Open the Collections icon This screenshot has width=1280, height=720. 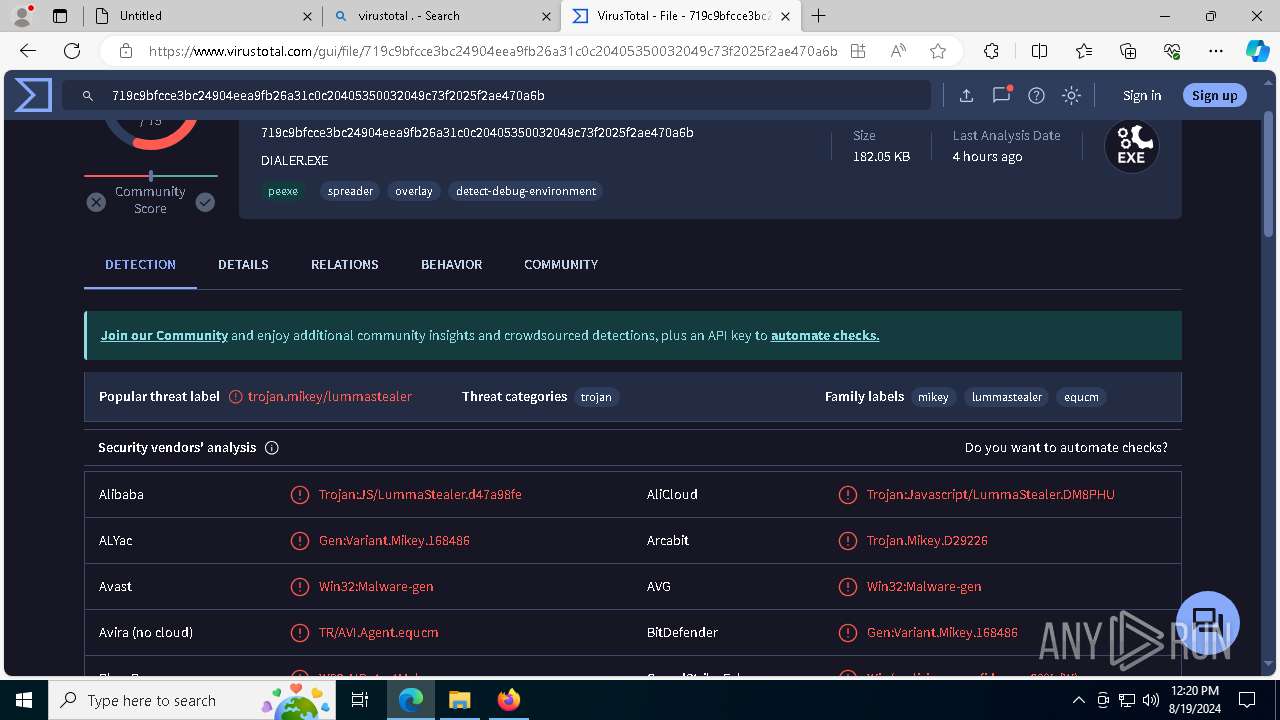click(x=1128, y=51)
